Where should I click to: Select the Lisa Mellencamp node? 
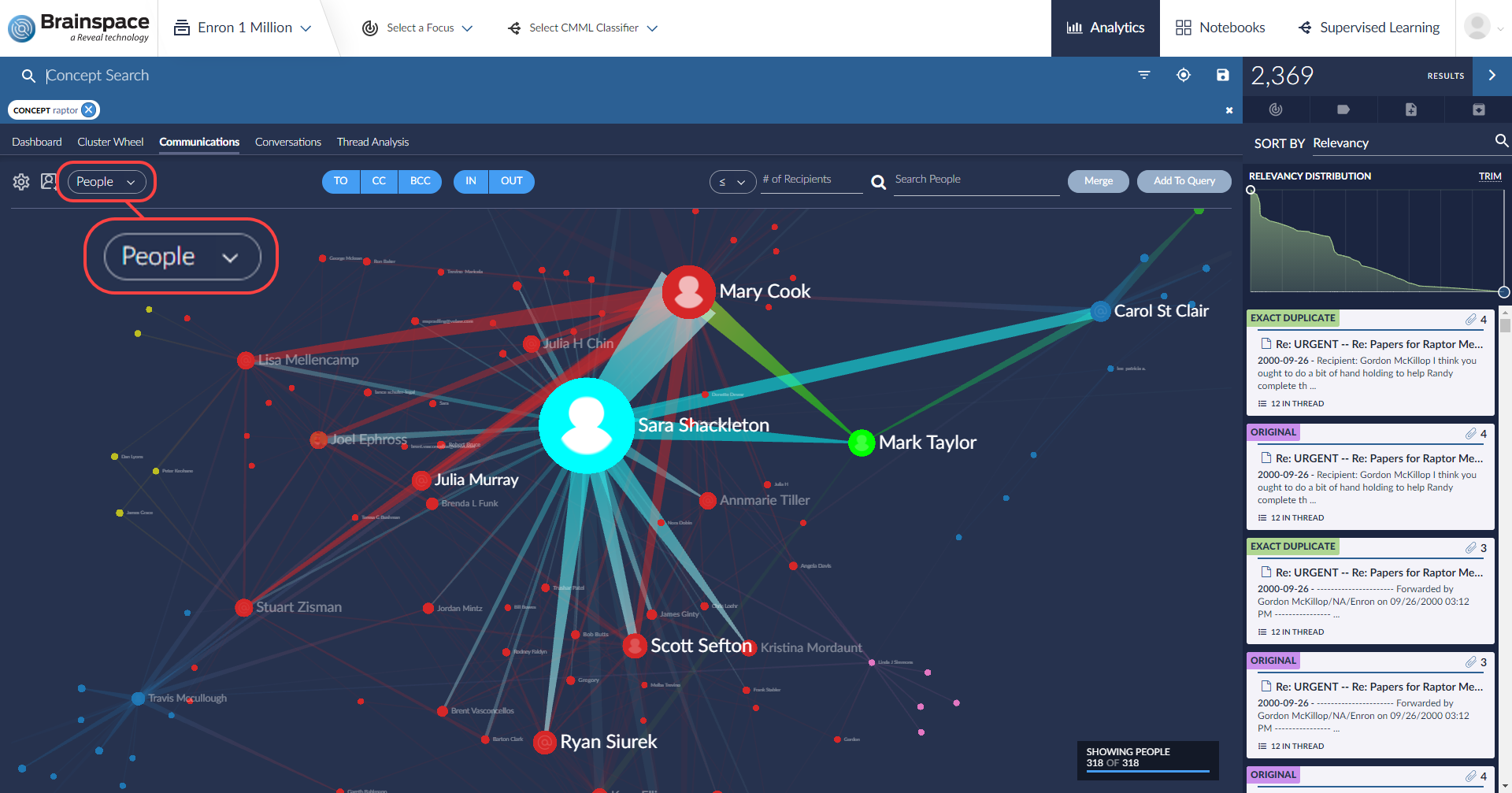point(246,360)
